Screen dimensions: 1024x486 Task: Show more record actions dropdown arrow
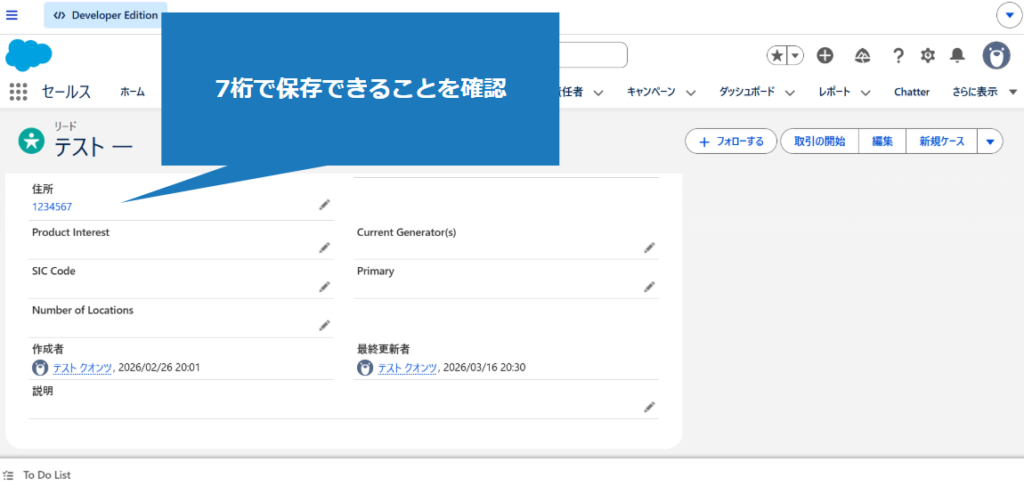(989, 142)
